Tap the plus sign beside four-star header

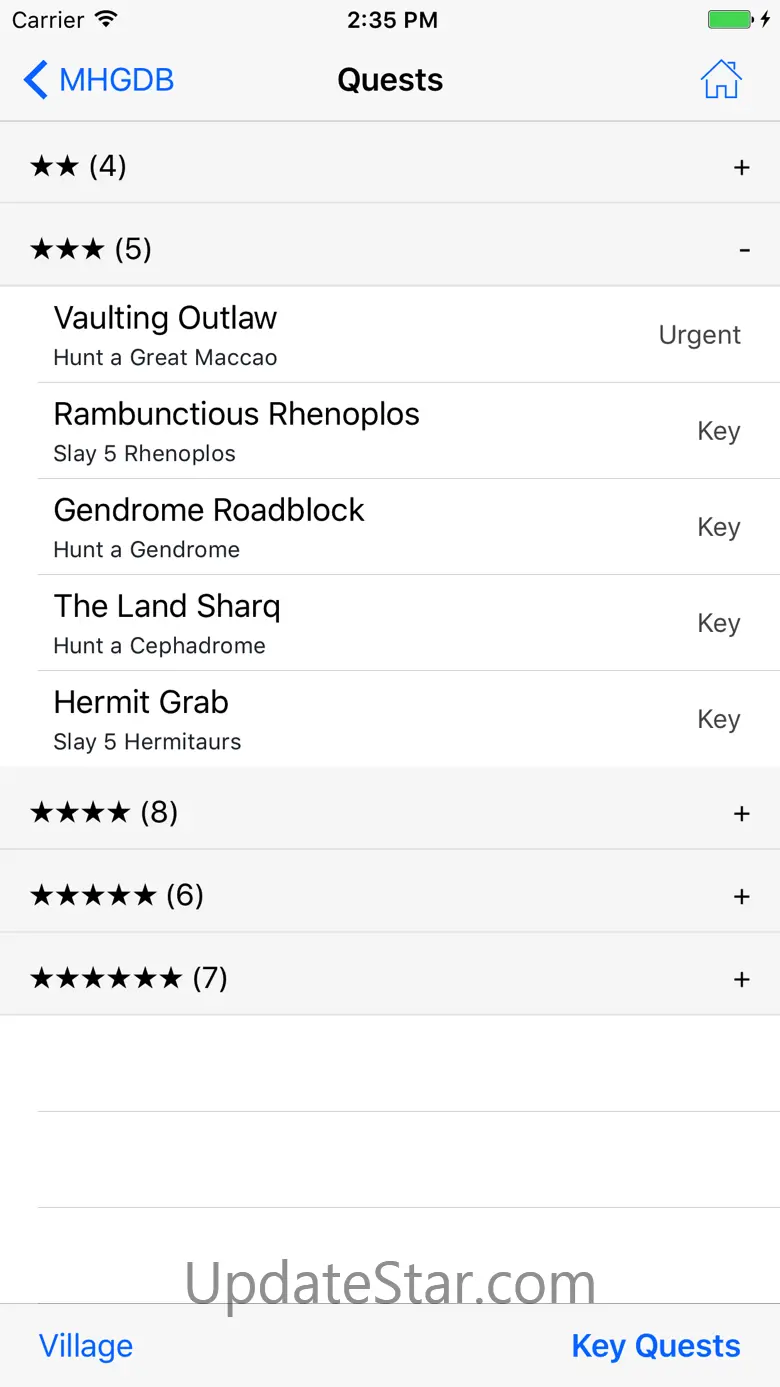pos(741,814)
